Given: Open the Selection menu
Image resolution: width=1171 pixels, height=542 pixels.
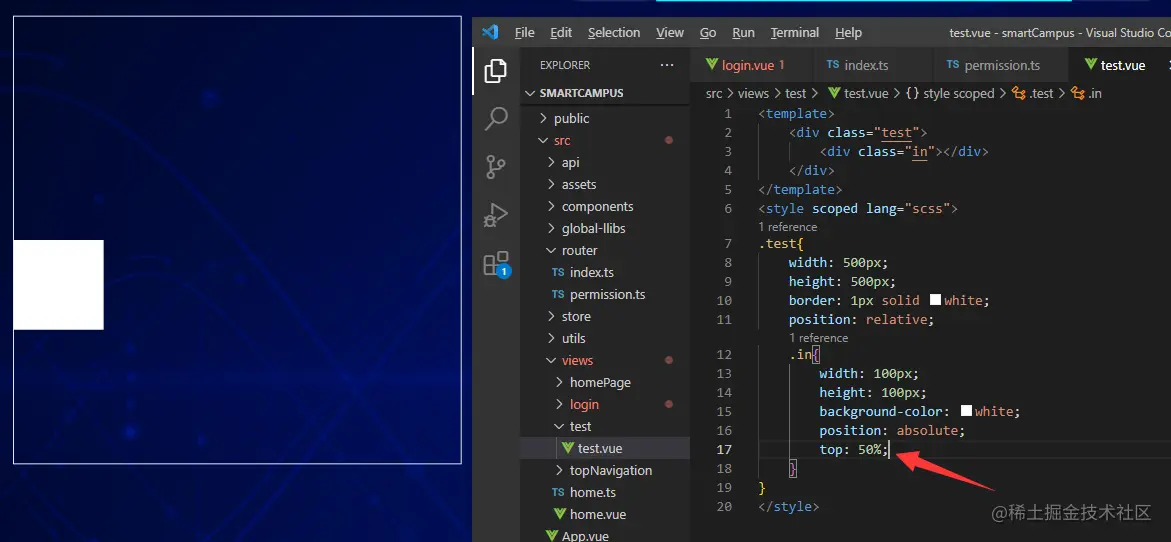Looking at the screenshot, I should [614, 33].
